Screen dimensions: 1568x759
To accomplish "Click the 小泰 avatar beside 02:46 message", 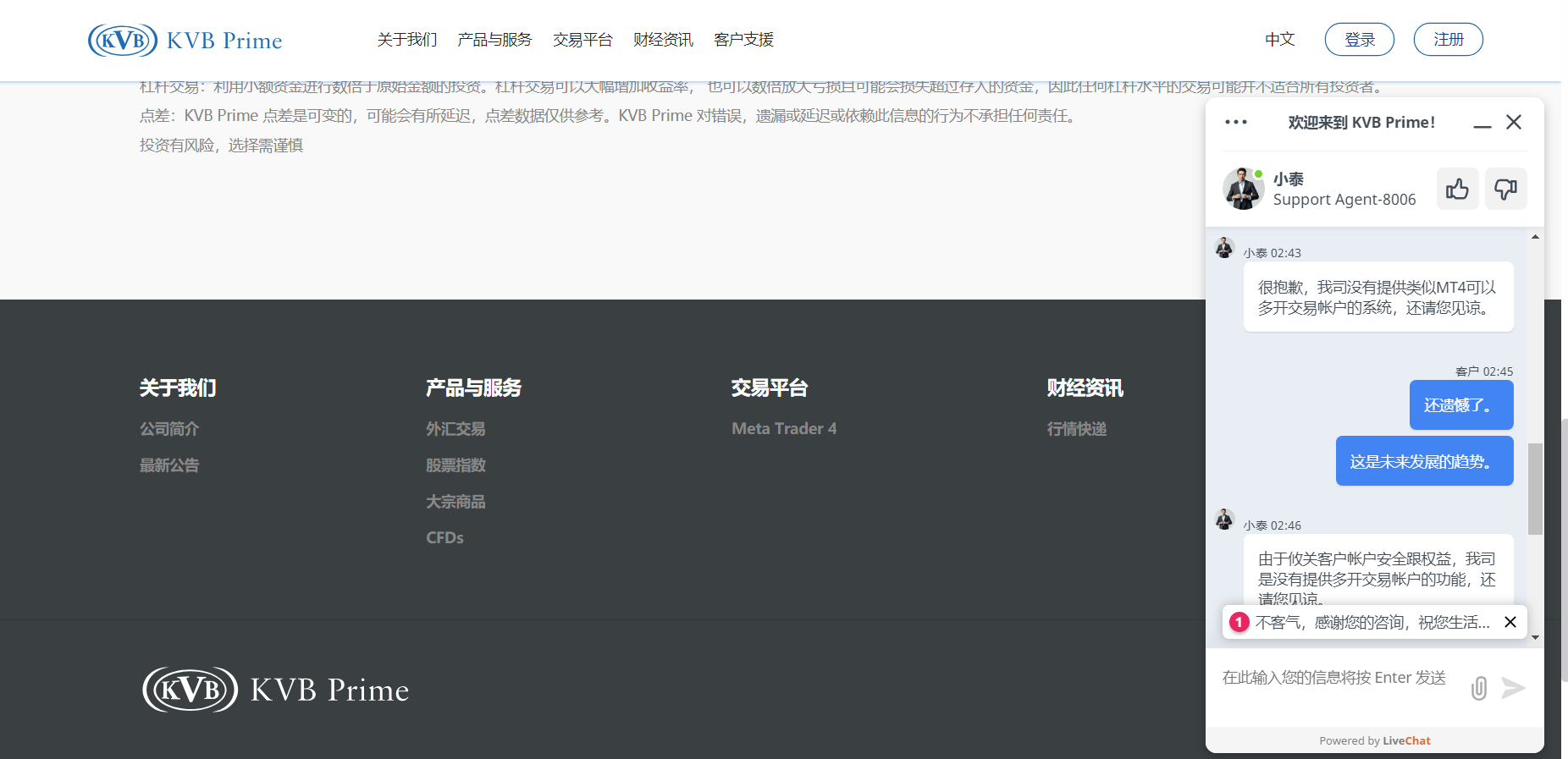I will tap(1224, 519).
